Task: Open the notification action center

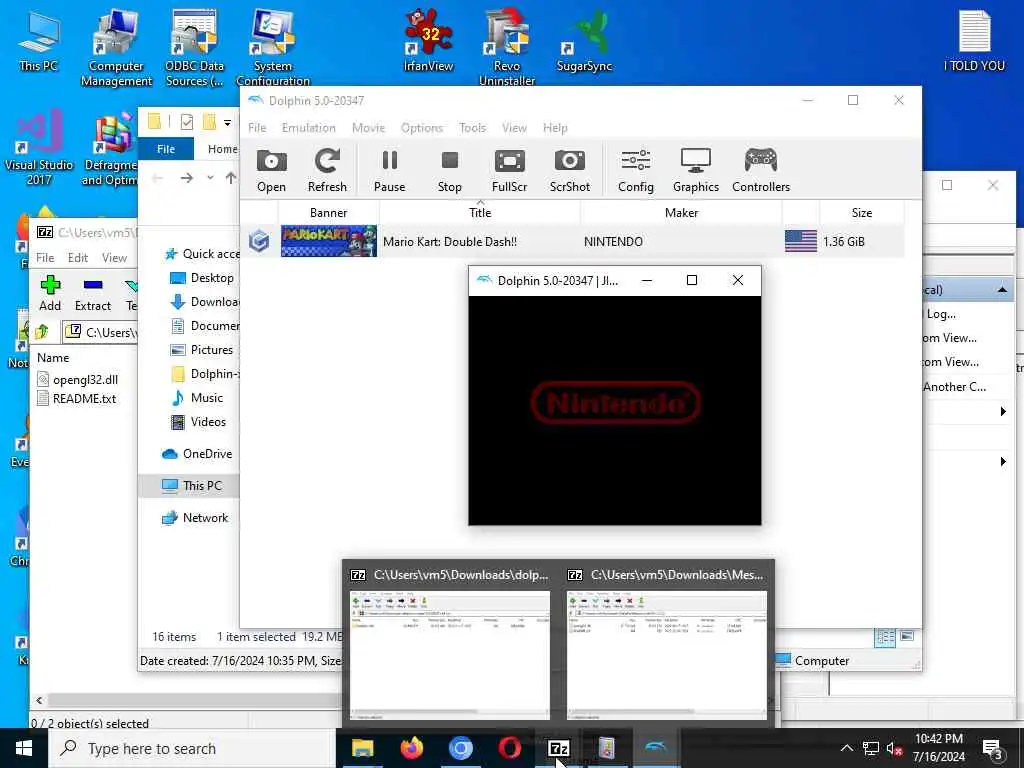Action: pyautogui.click(x=992, y=748)
